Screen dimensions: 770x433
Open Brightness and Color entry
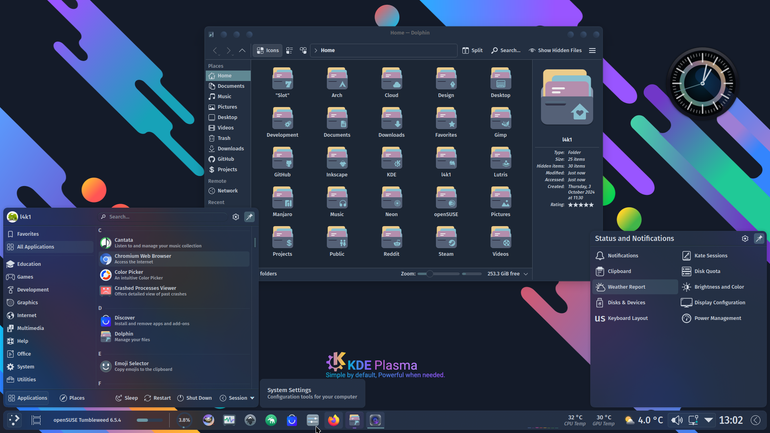click(x=722, y=287)
